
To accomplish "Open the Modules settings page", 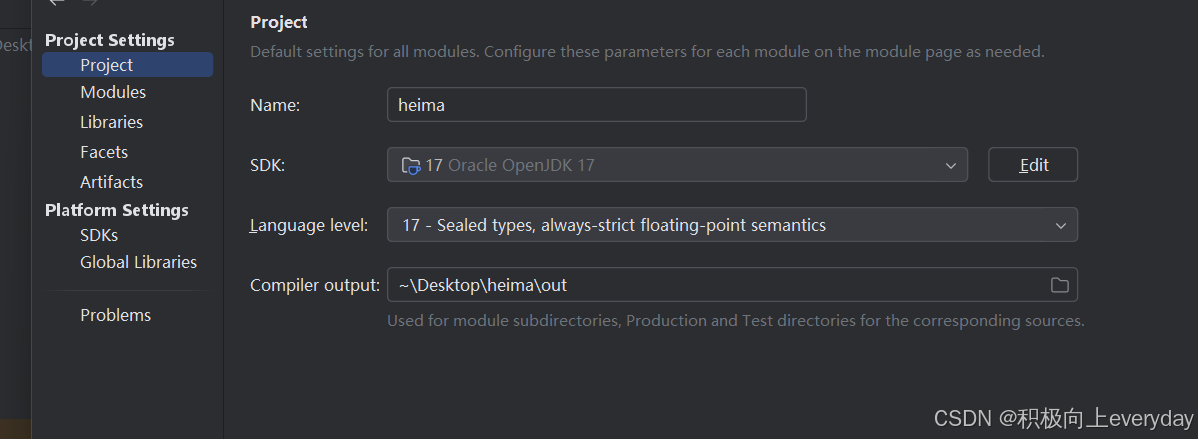I will [x=113, y=92].
